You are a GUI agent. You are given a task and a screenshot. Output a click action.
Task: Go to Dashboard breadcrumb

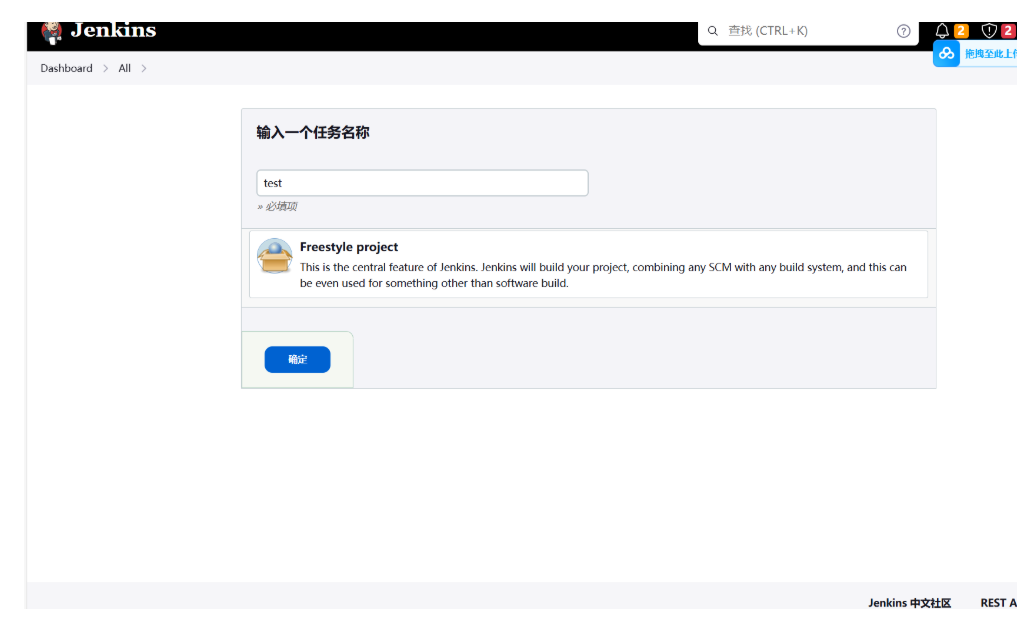[x=66, y=68]
